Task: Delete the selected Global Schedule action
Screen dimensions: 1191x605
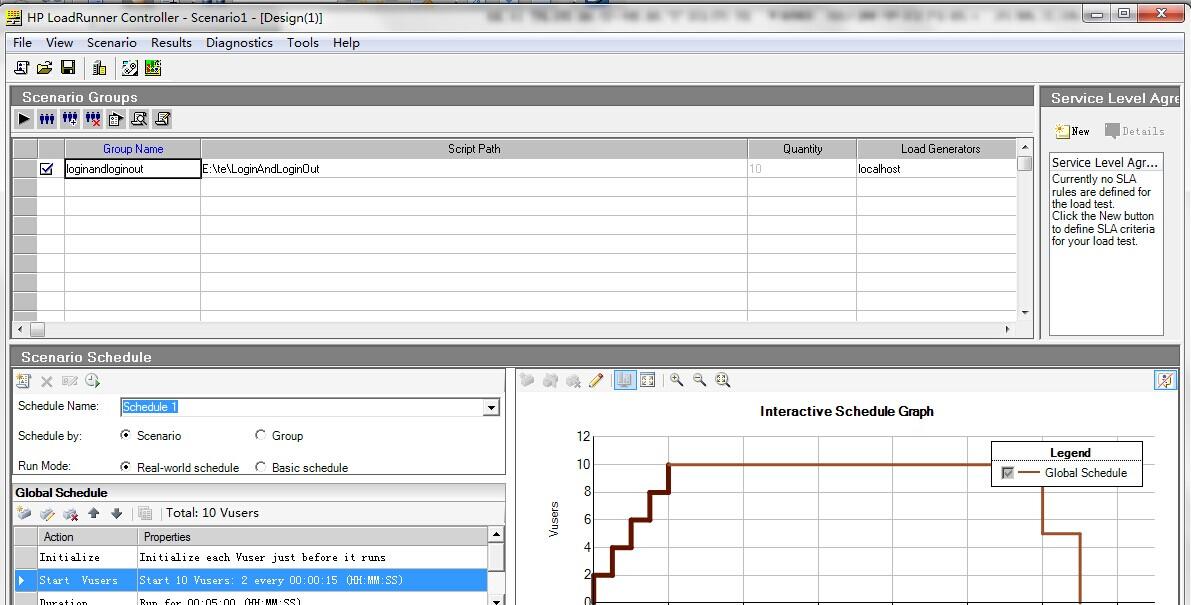Action: (x=71, y=514)
